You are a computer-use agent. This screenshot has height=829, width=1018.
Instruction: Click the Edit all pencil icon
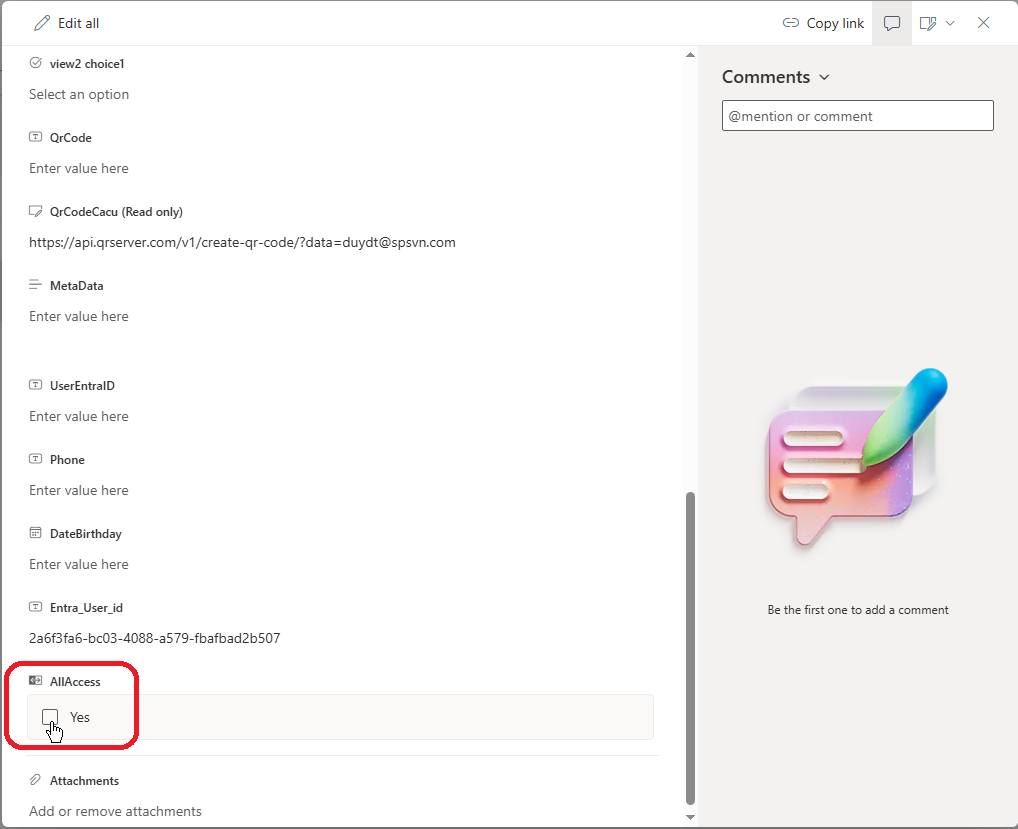coord(42,23)
